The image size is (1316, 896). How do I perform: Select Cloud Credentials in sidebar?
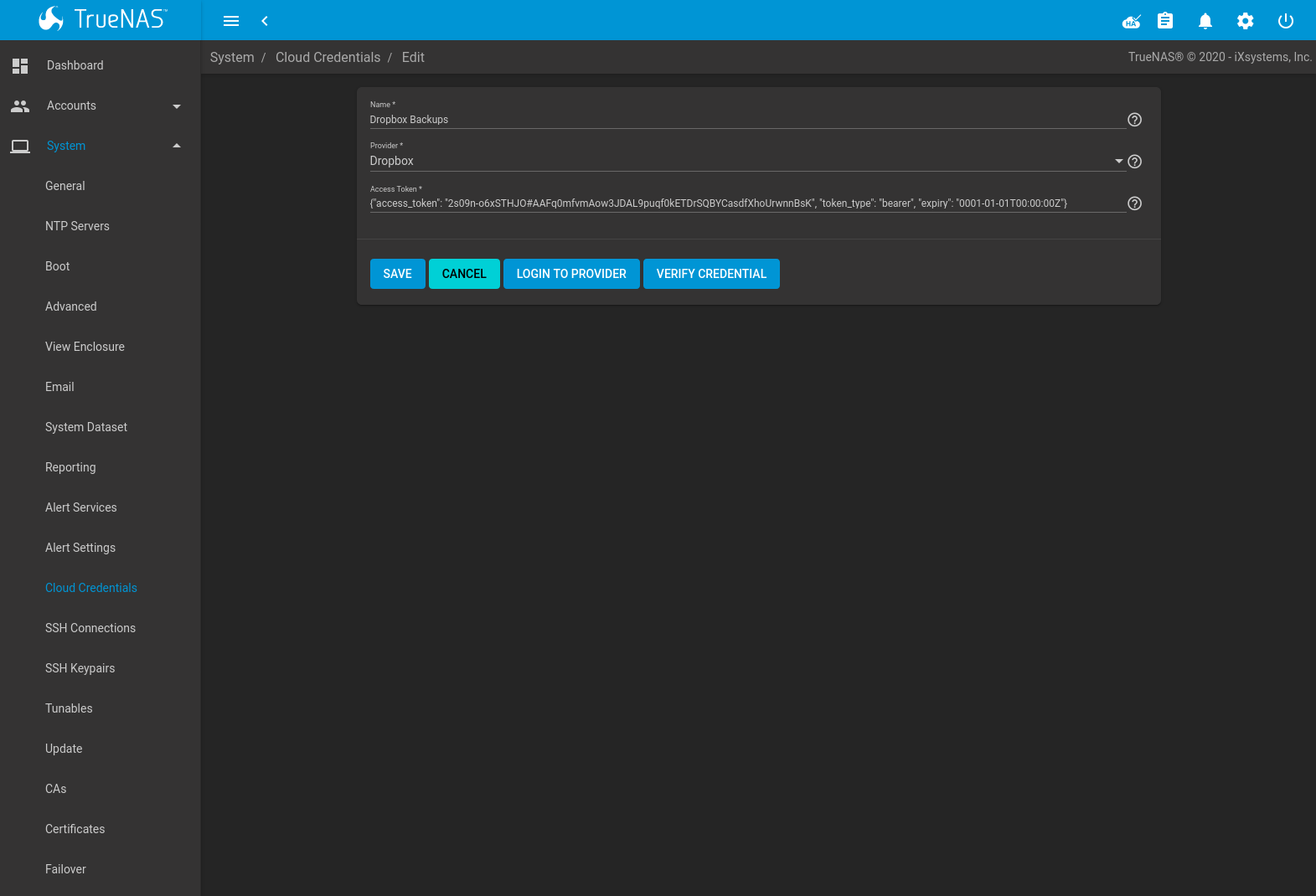(91, 588)
